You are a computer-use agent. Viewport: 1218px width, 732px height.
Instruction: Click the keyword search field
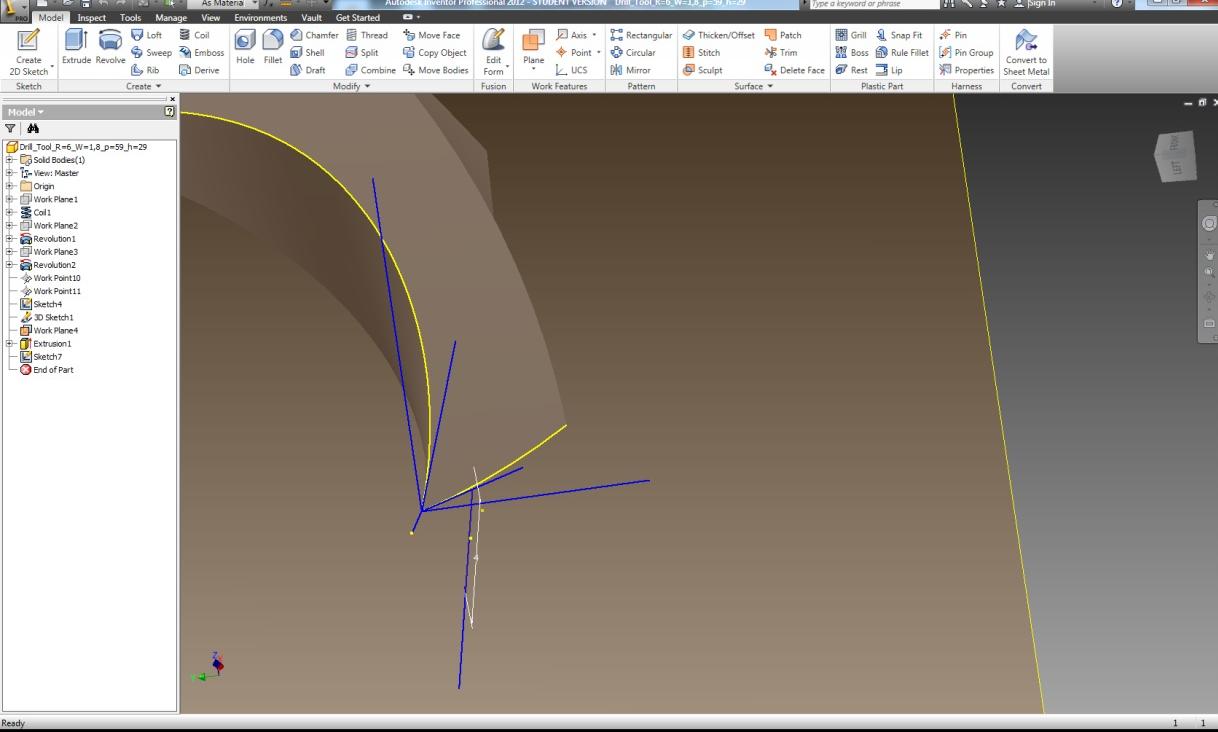873,5
